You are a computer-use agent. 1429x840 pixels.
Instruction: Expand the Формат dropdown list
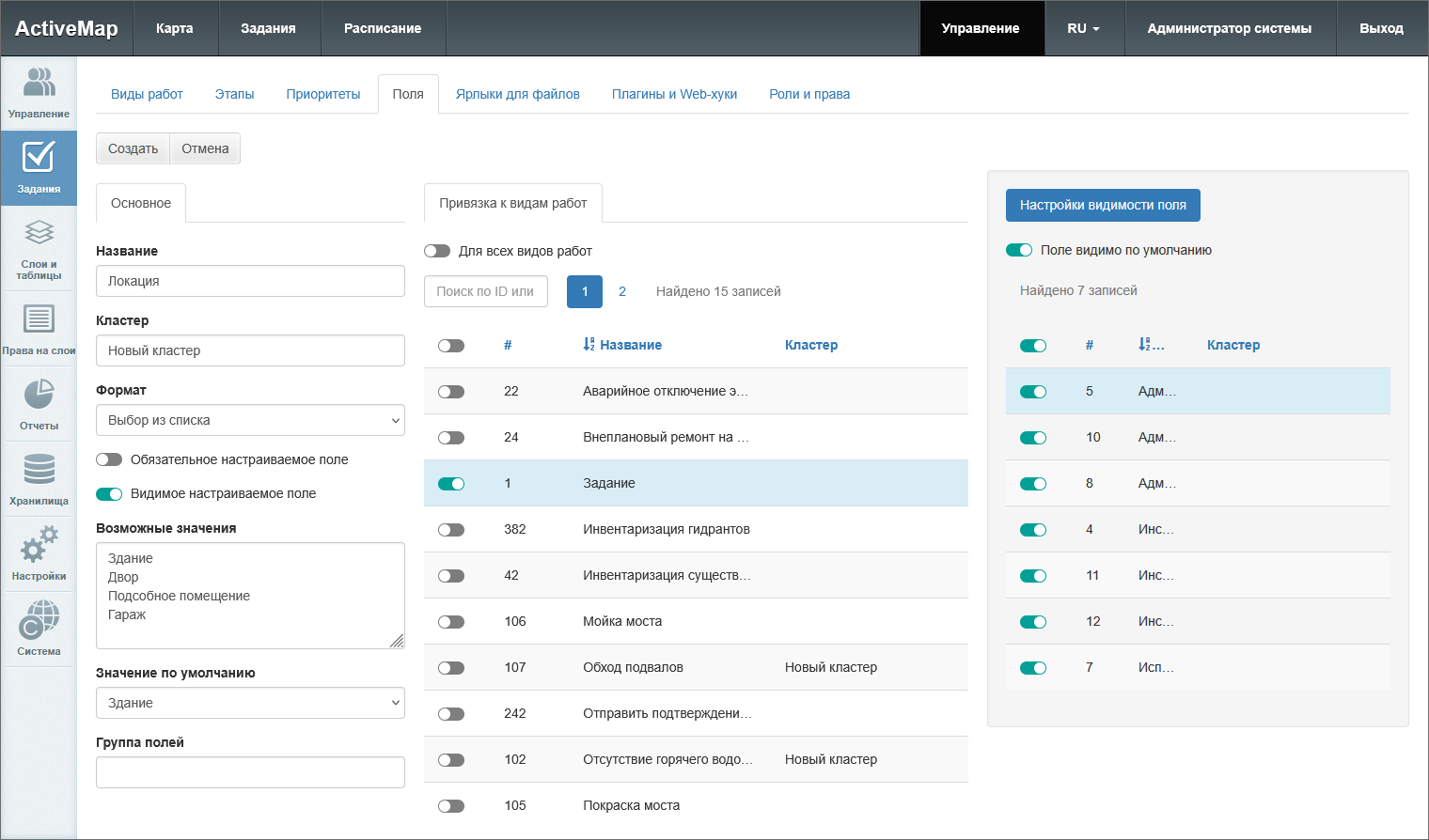pyautogui.click(x=250, y=420)
